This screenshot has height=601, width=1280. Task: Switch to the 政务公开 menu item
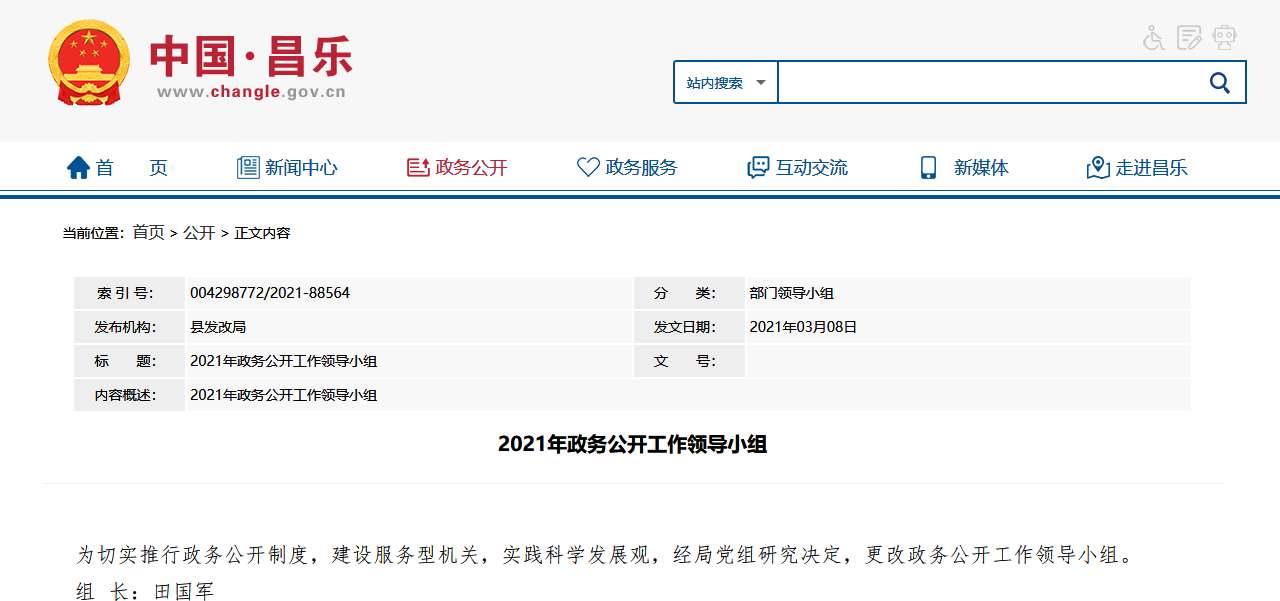pyautogui.click(x=469, y=167)
